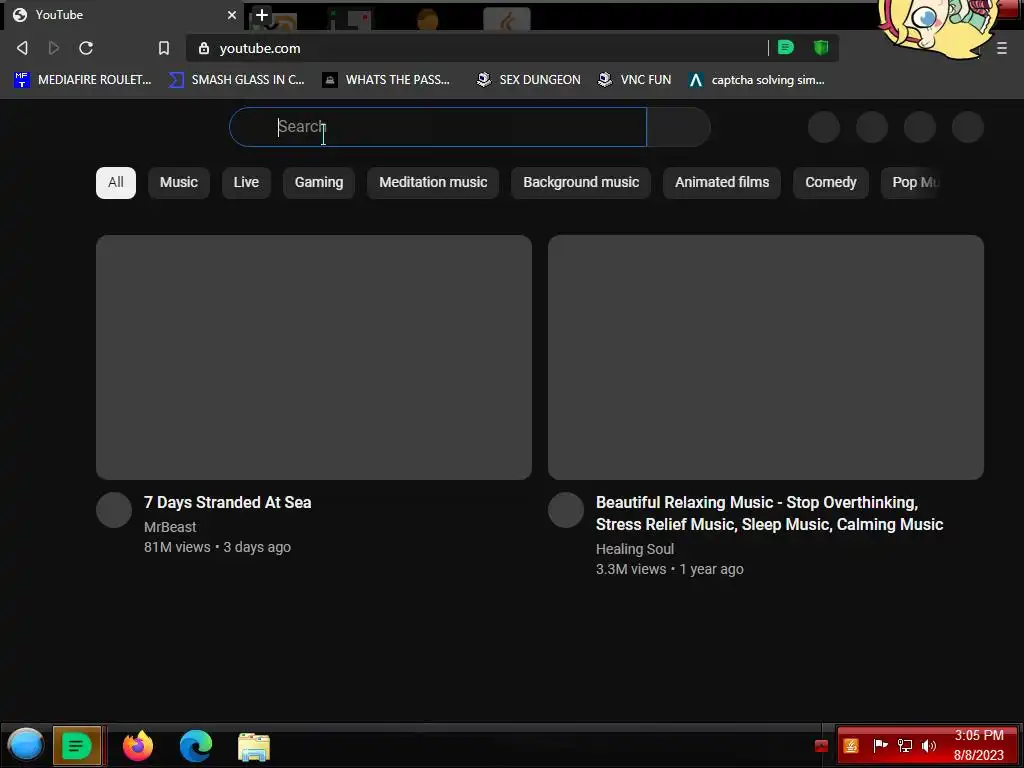
Task: Open the green chat app on the taskbar
Action: pos(77,746)
